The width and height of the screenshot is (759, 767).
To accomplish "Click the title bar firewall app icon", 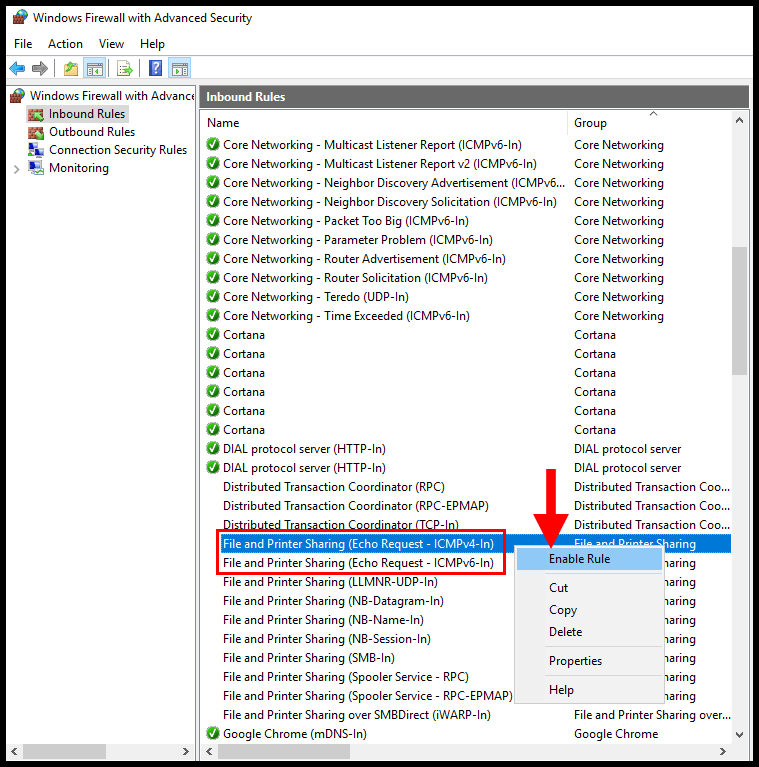I will (x=20, y=18).
